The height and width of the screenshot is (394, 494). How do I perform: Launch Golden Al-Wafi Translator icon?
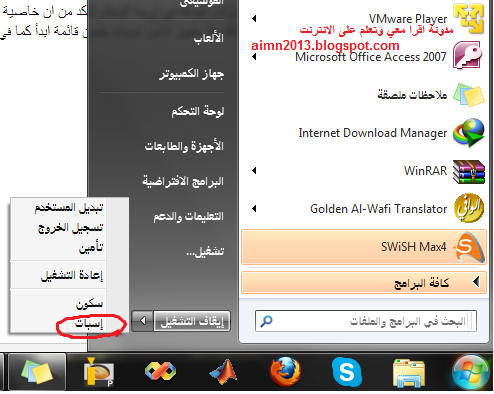(x=469, y=209)
